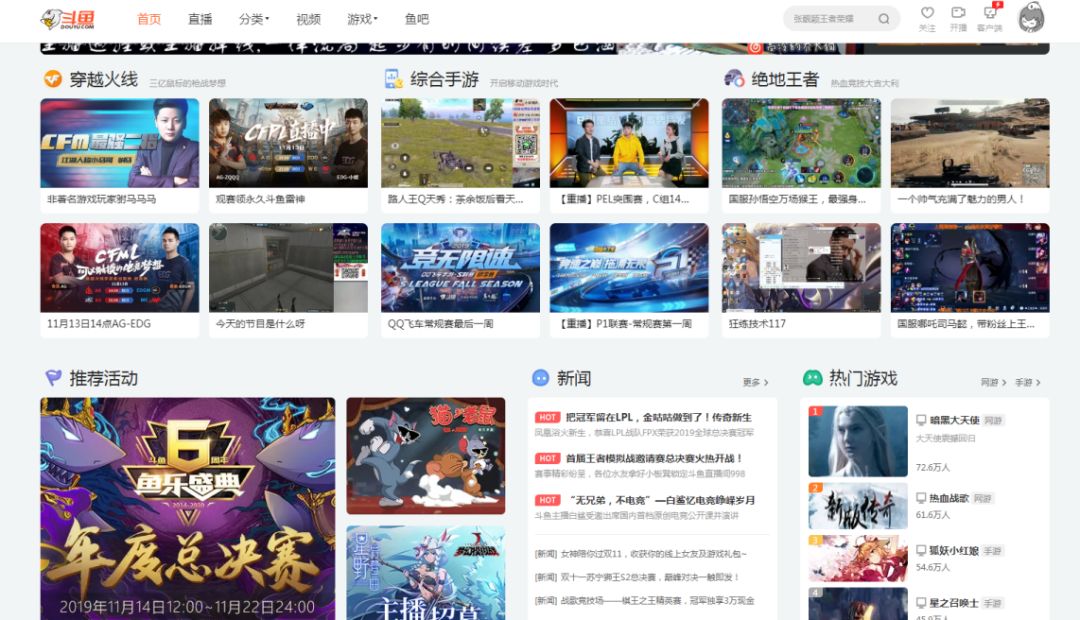Read news 无兄弟，不电竞 headline
This screenshot has width=1080, height=620.
click(x=661, y=500)
